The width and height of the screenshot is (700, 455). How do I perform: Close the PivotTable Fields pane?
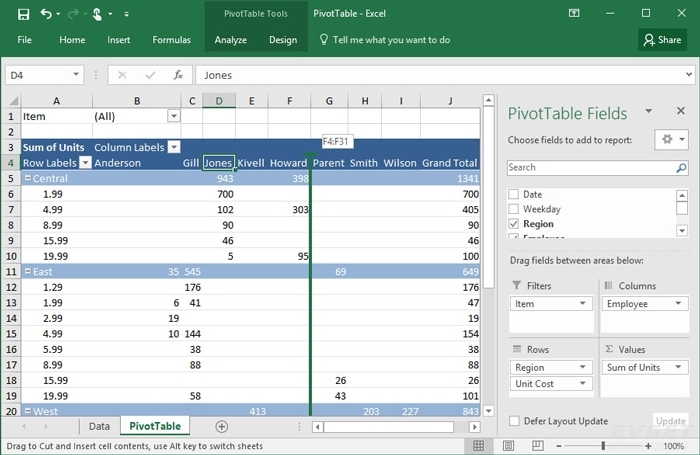679,112
